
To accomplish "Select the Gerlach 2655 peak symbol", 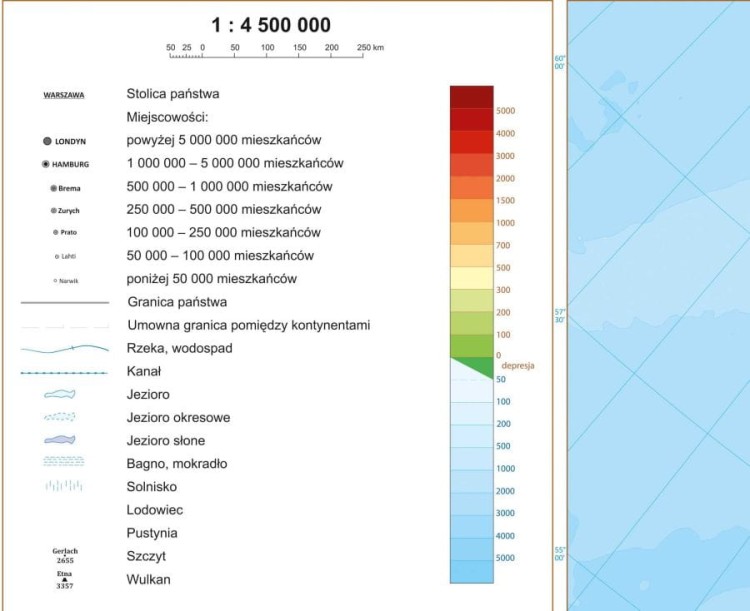I will [x=65, y=555].
